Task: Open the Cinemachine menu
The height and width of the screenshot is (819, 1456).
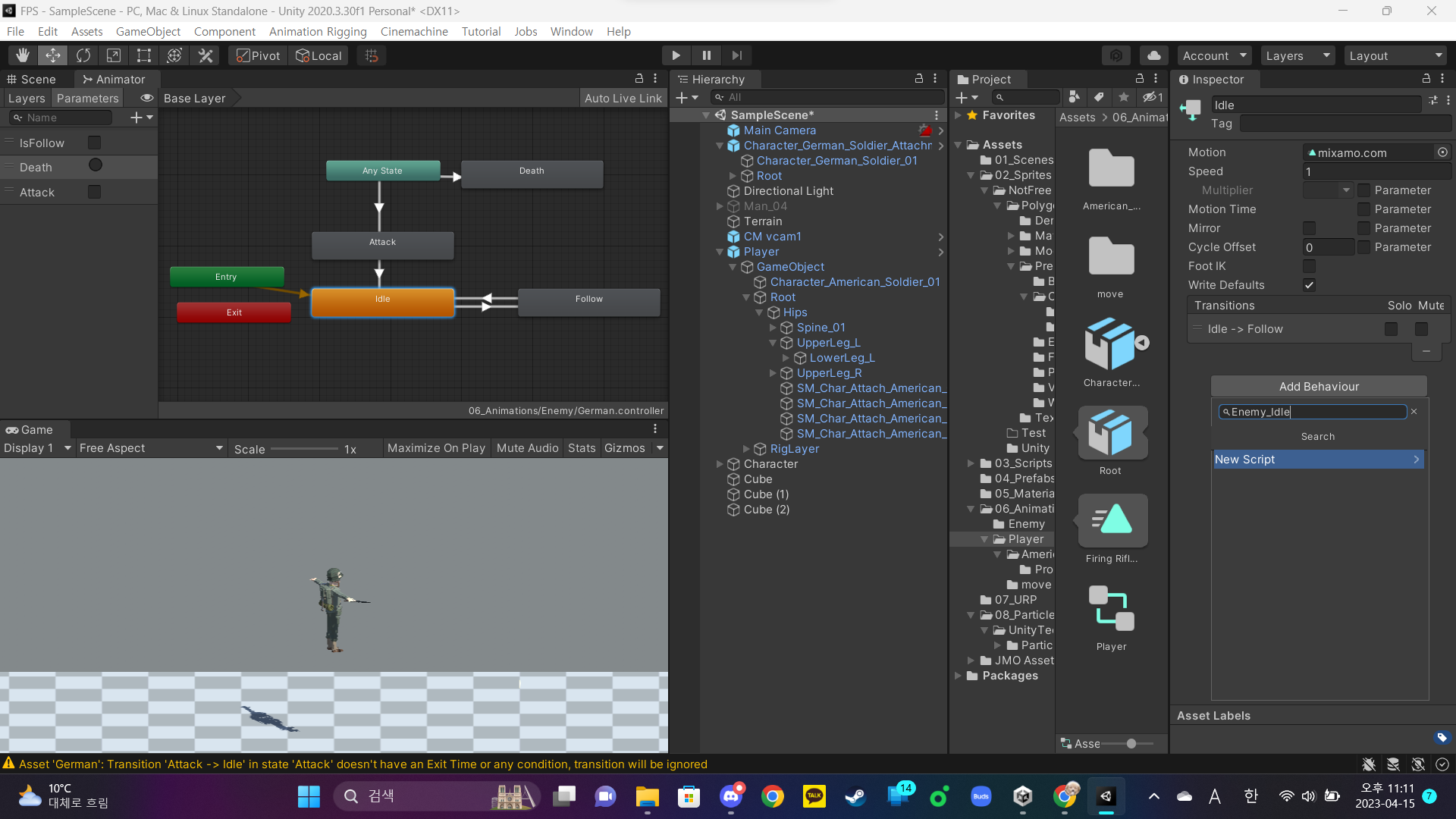Action: 414,31
